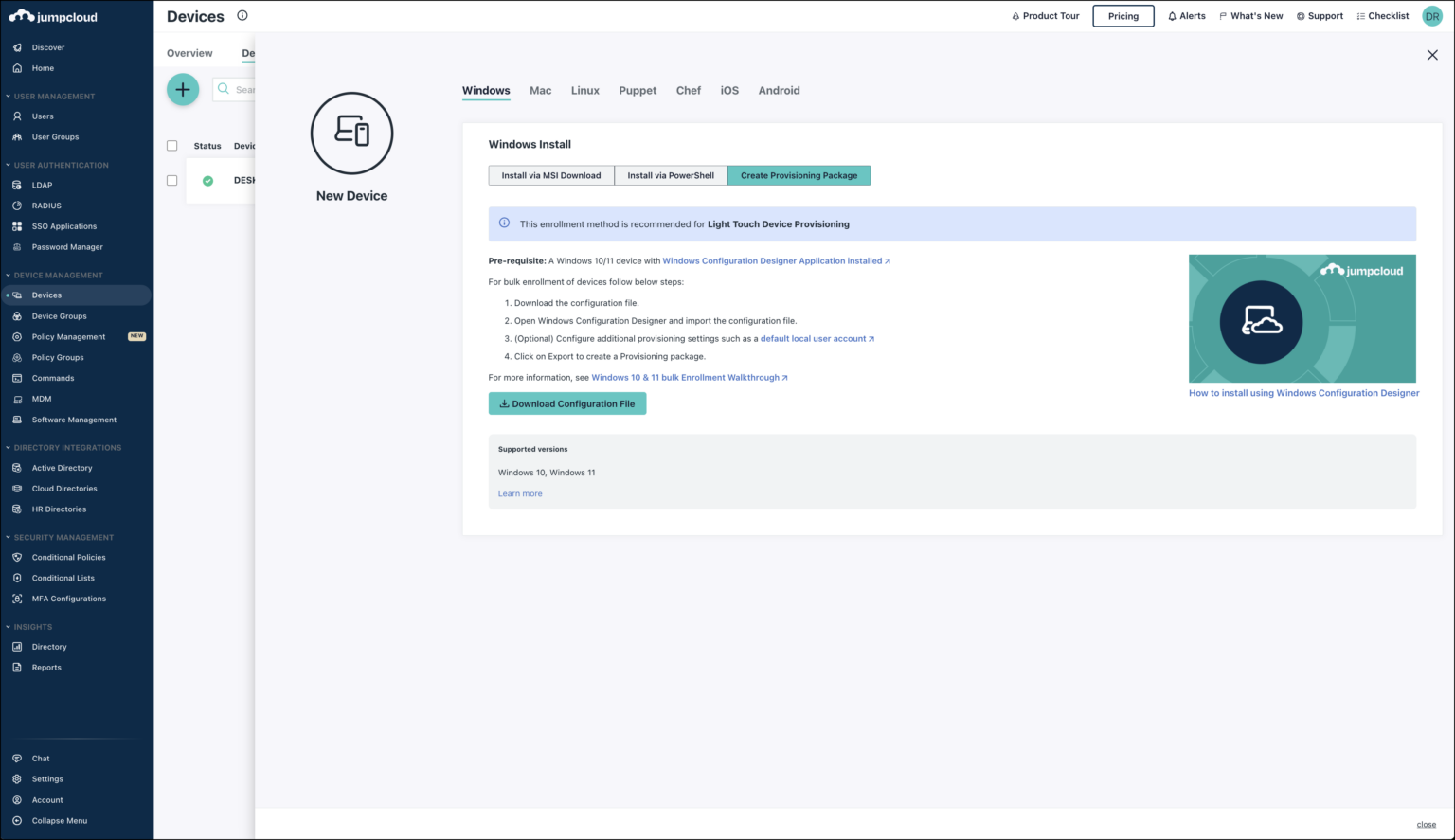Collapse the USER MANAGEMENT sidebar section
Viewport: 1455px width, 840px height.
[x=9, y=96]
